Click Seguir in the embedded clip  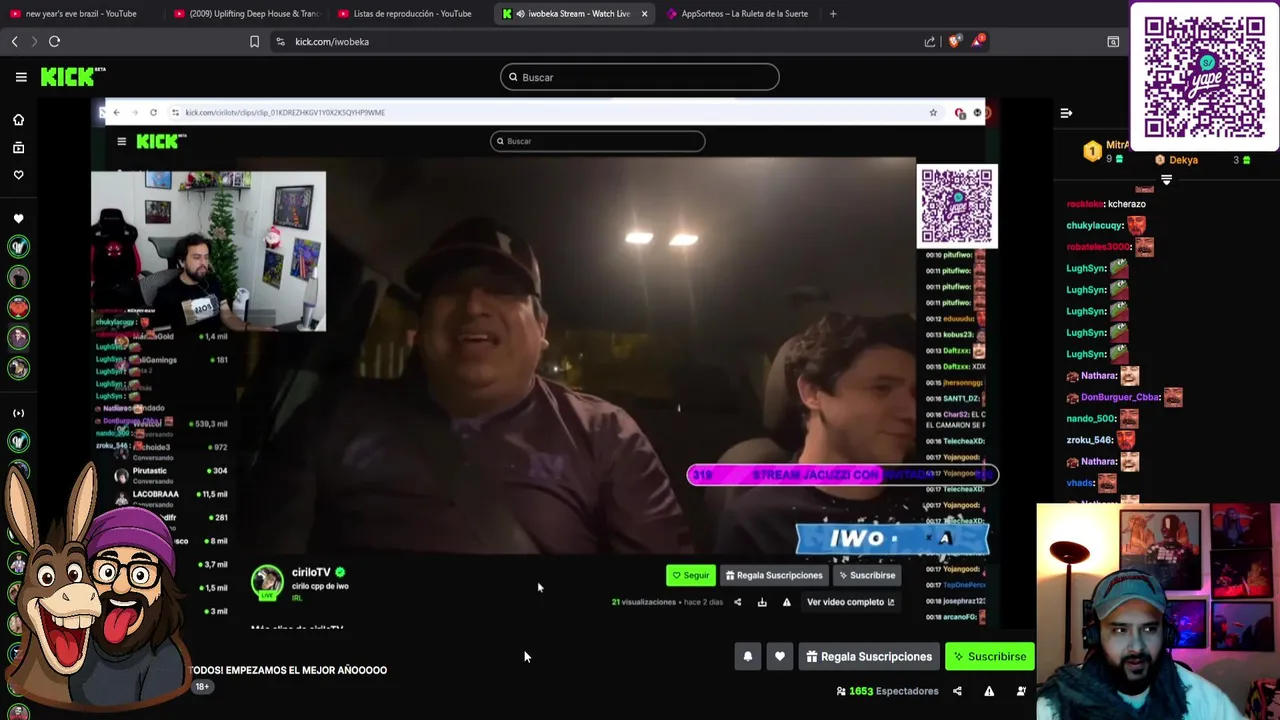(691, 575)
